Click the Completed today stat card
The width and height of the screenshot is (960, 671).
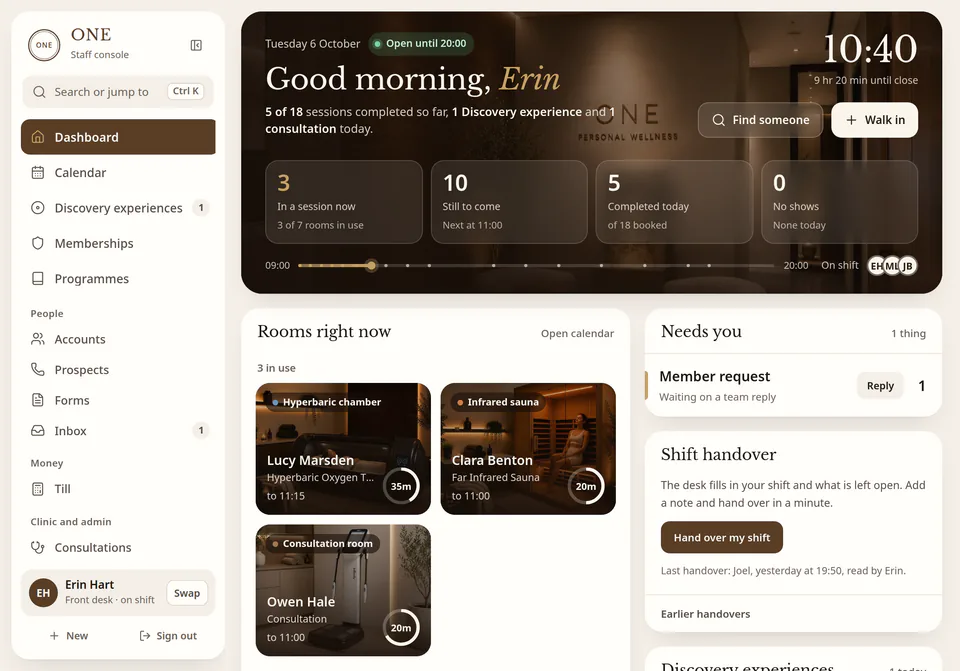[674, 202]
